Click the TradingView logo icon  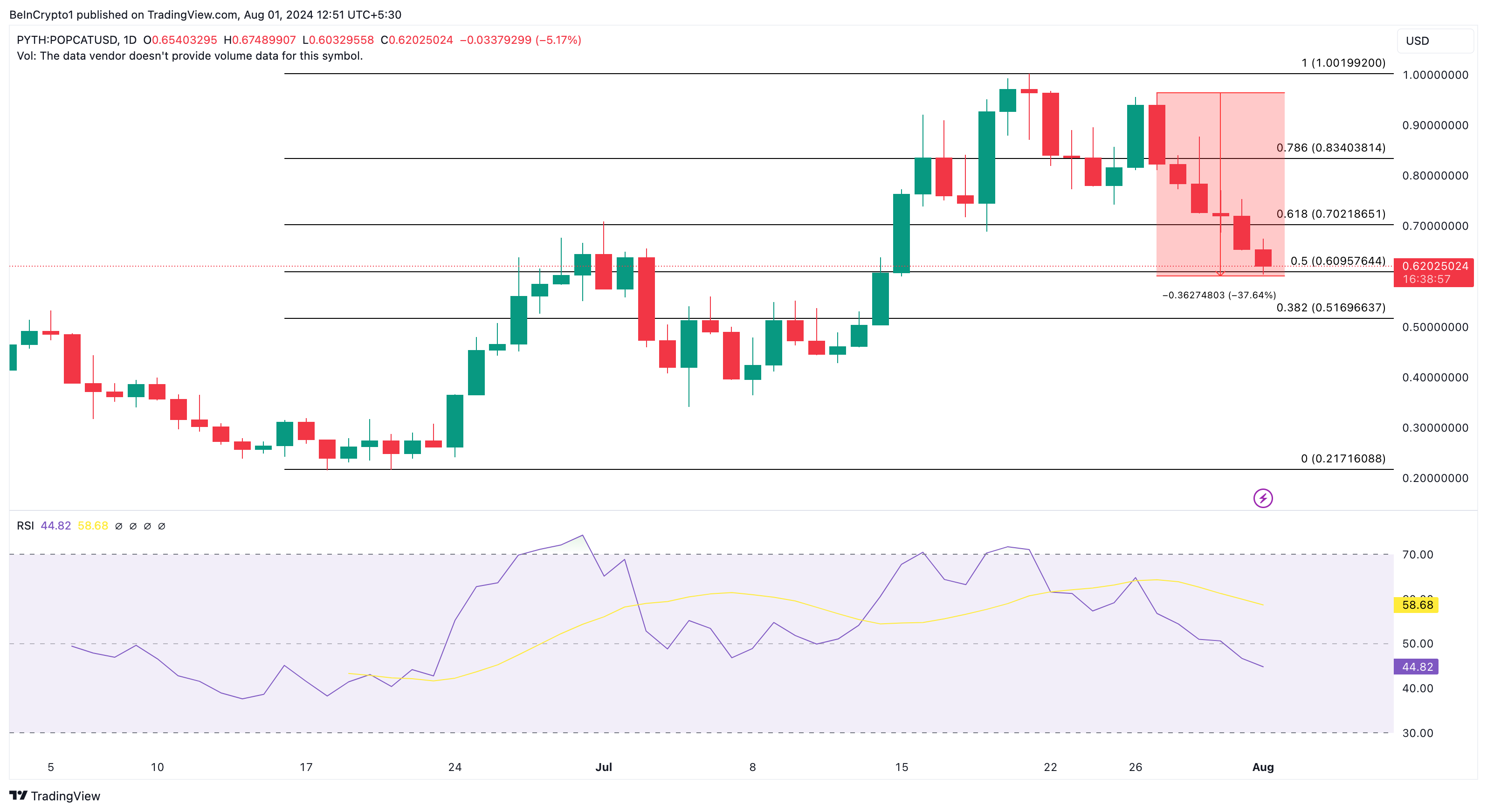[x=19, y=795]
